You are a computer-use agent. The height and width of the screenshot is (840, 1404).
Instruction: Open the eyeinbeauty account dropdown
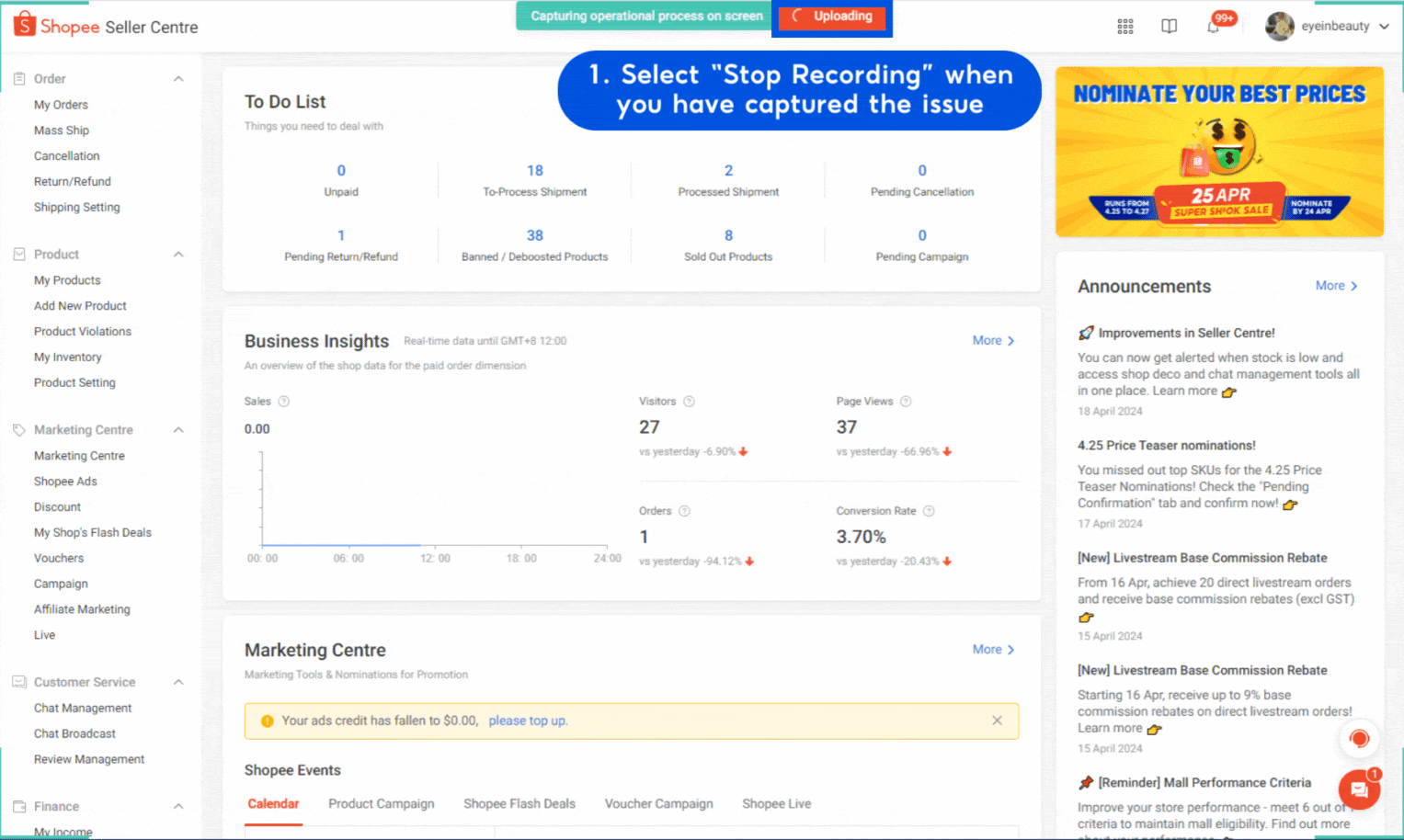(1384, 26)
